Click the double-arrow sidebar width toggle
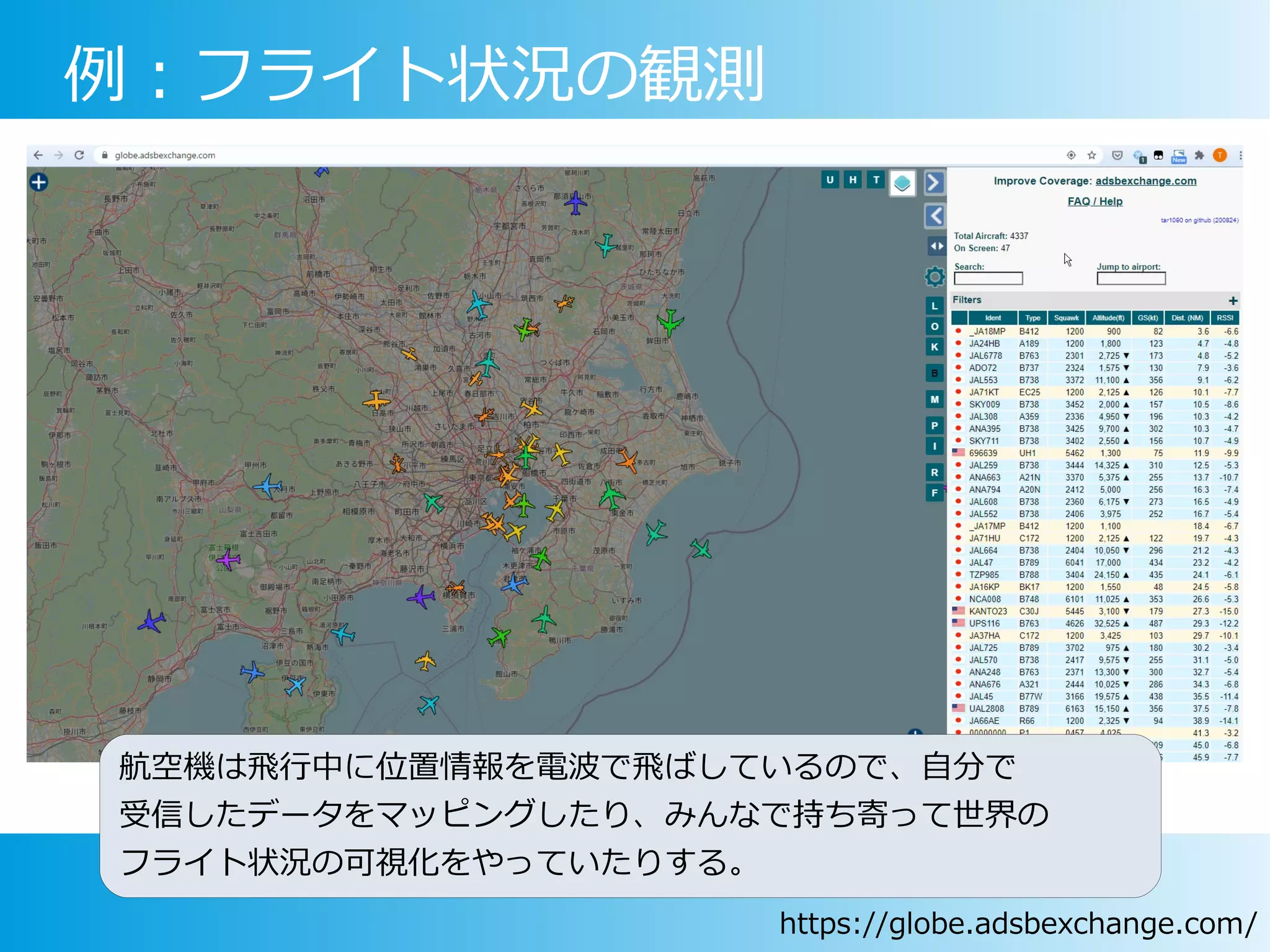Image resolution: width=1270 pixels, height=952 pixels. 936,246
